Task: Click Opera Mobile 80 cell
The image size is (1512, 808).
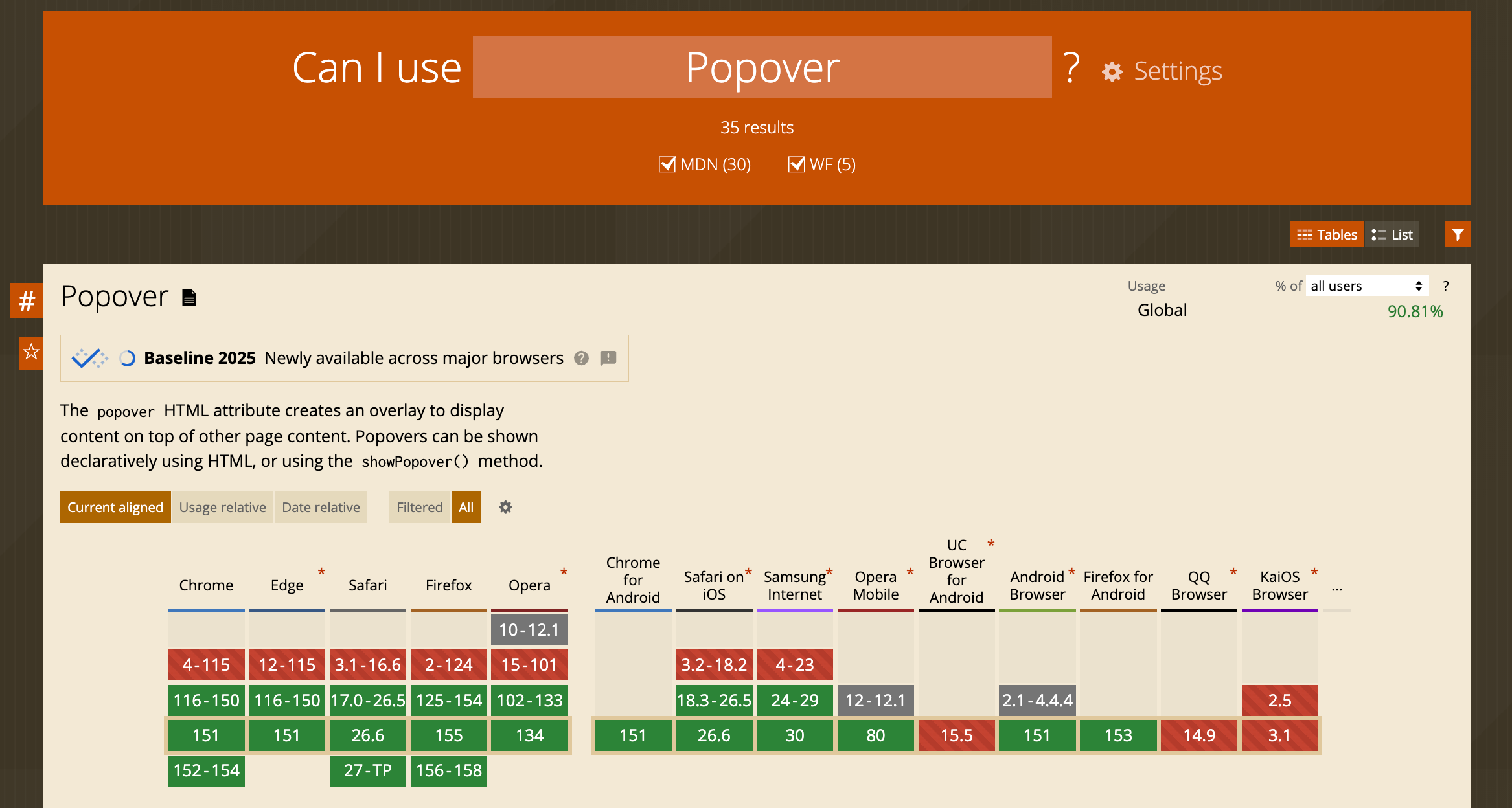Action: coord(876,735)
